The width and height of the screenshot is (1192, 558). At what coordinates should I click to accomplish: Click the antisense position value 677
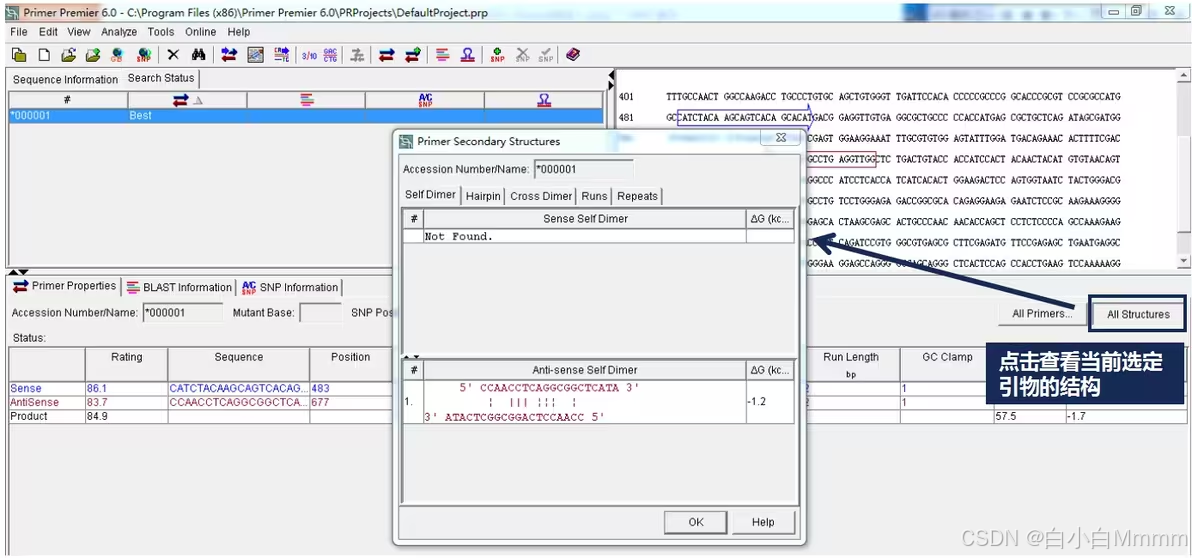(x=321, y=402)
